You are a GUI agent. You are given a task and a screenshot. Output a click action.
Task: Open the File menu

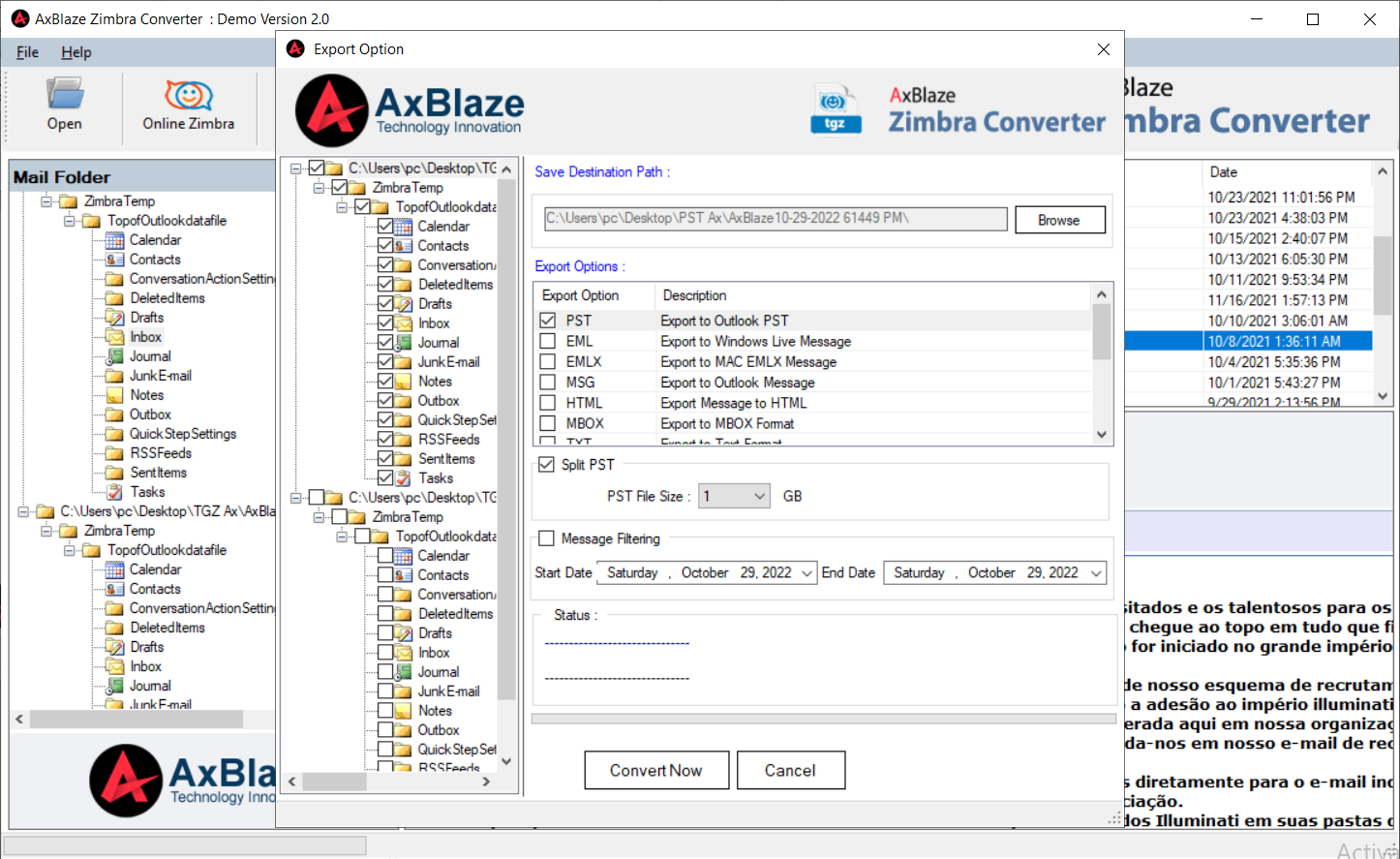click(x=27, y=52)
